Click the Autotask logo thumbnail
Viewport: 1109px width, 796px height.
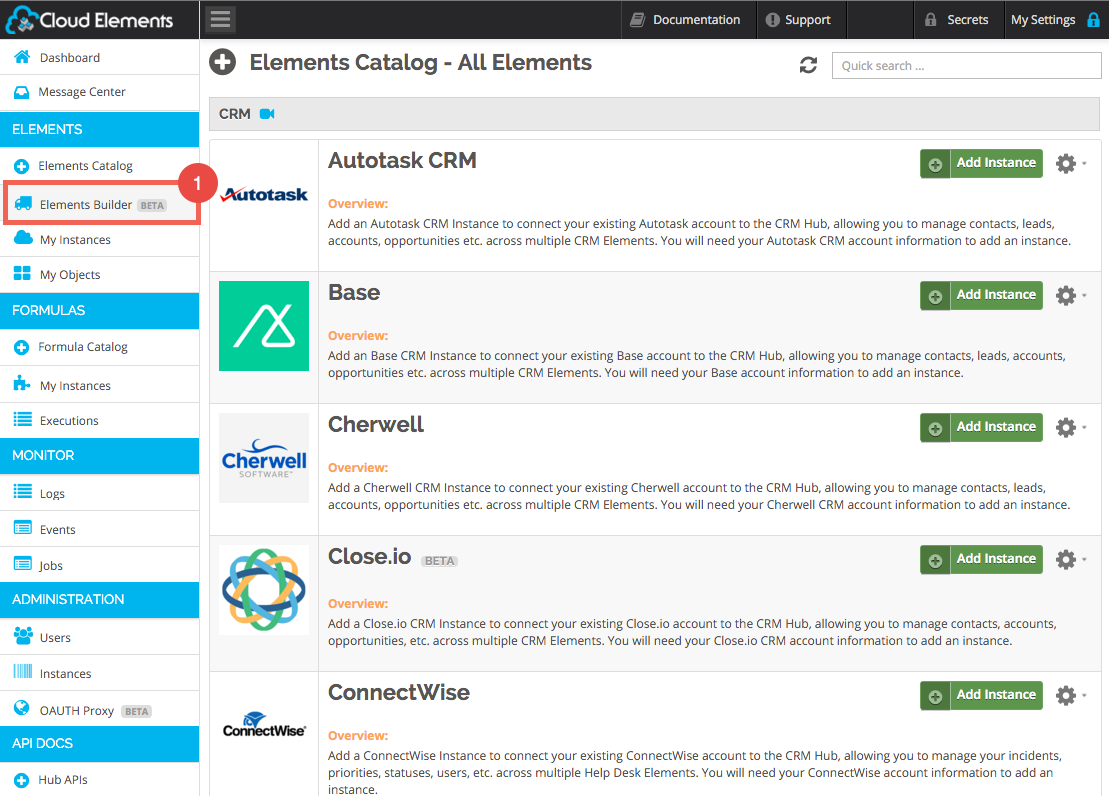click(264, 194)
